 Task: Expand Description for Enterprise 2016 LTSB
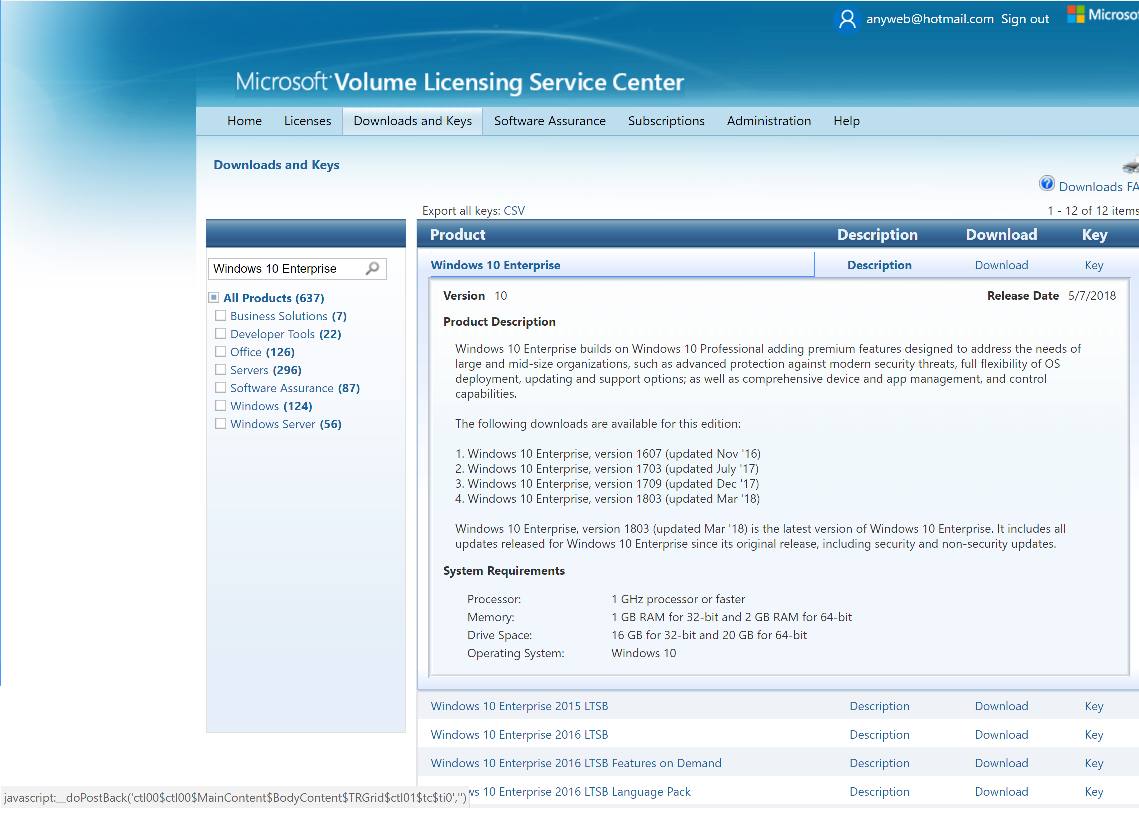tap(880, 735)
